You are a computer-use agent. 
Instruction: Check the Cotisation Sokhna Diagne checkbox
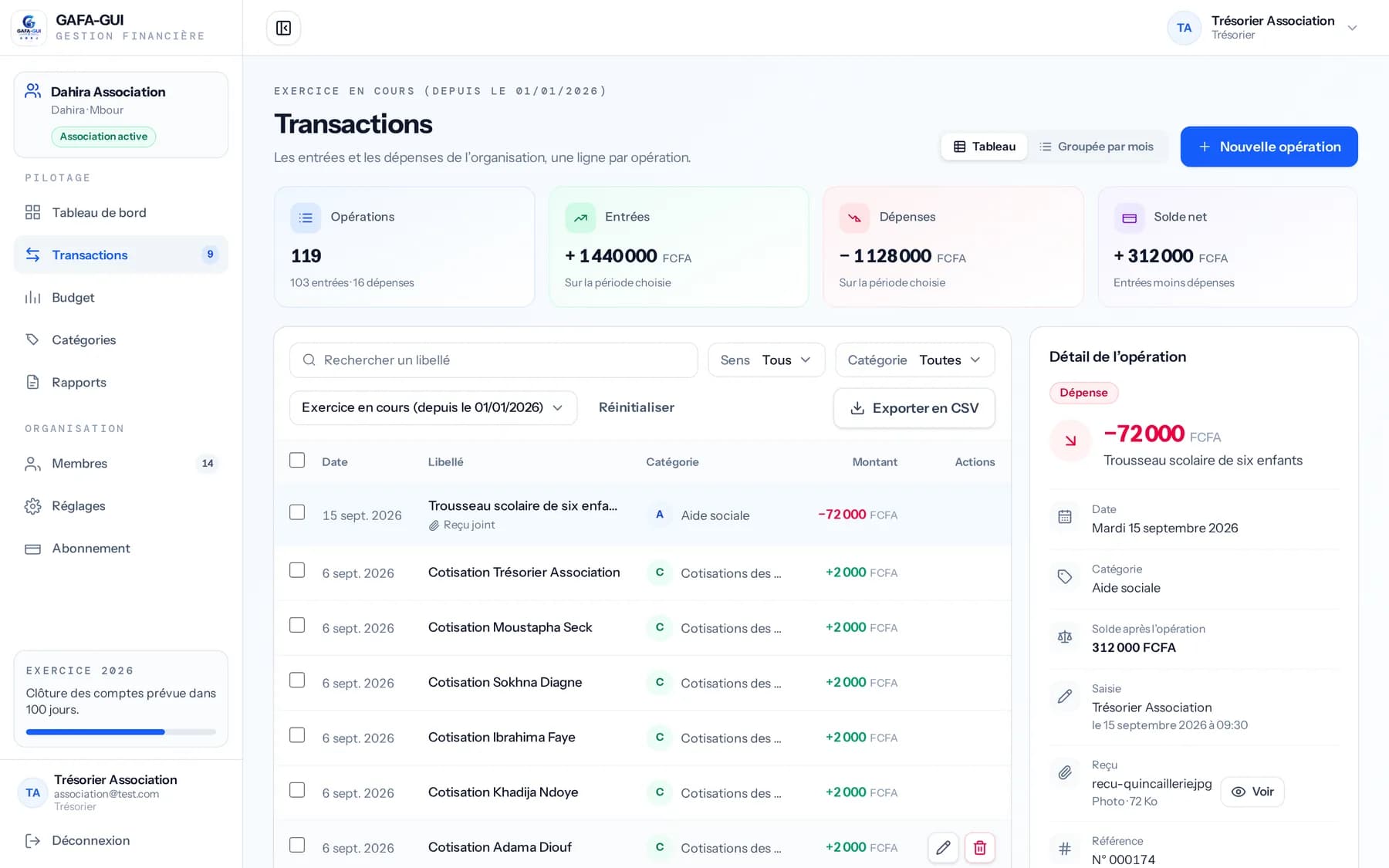coord(297,680)
